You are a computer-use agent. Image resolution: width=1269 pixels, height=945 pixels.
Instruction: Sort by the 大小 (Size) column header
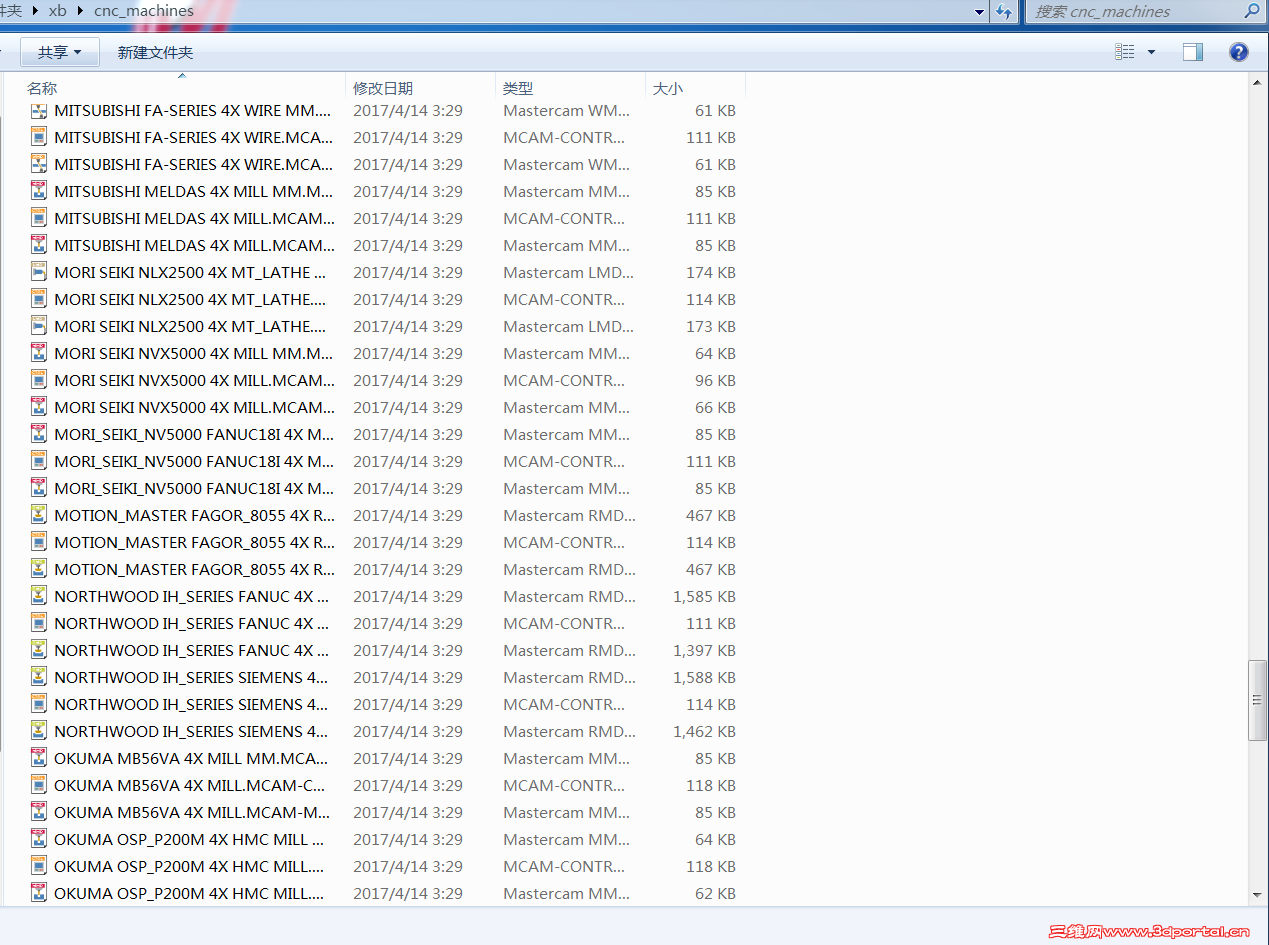[668, 88]
